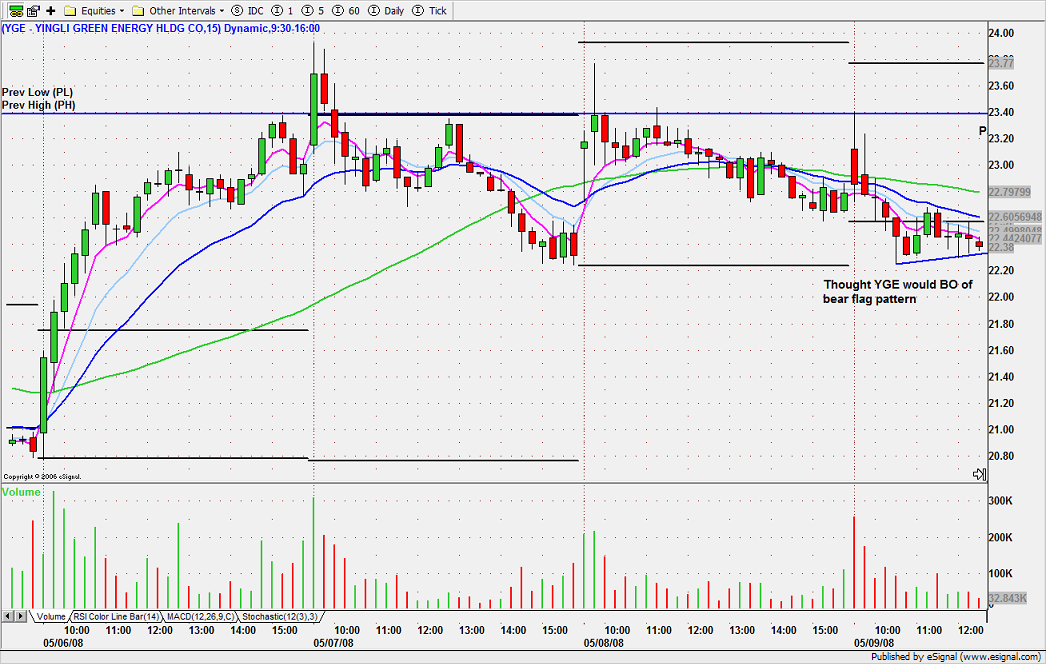
Task: Switch to the 1-minute interval
Action: tap(281, 11)
